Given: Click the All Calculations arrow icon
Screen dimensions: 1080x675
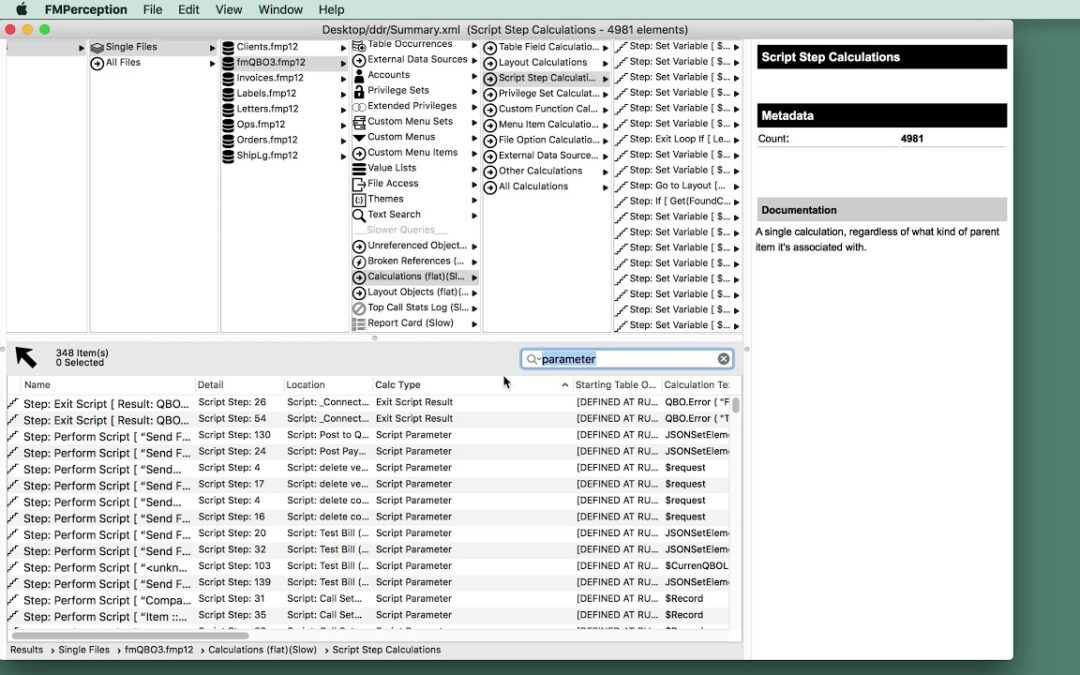Looking at the screenshot, I should [x=490, y=187].
